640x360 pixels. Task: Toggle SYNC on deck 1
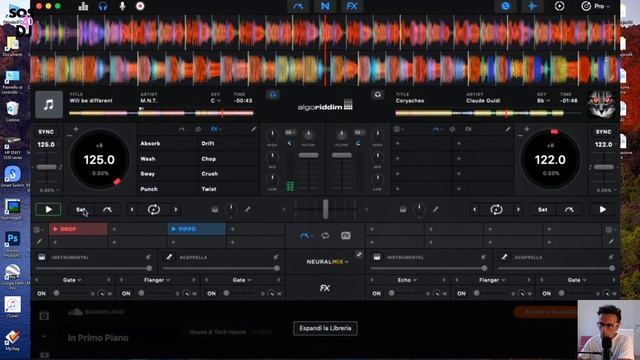(46, 132)
